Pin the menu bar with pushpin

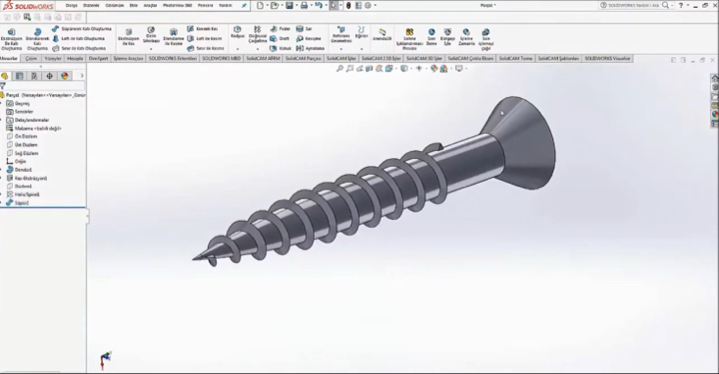pyautogui.click(x=244, y=6)
